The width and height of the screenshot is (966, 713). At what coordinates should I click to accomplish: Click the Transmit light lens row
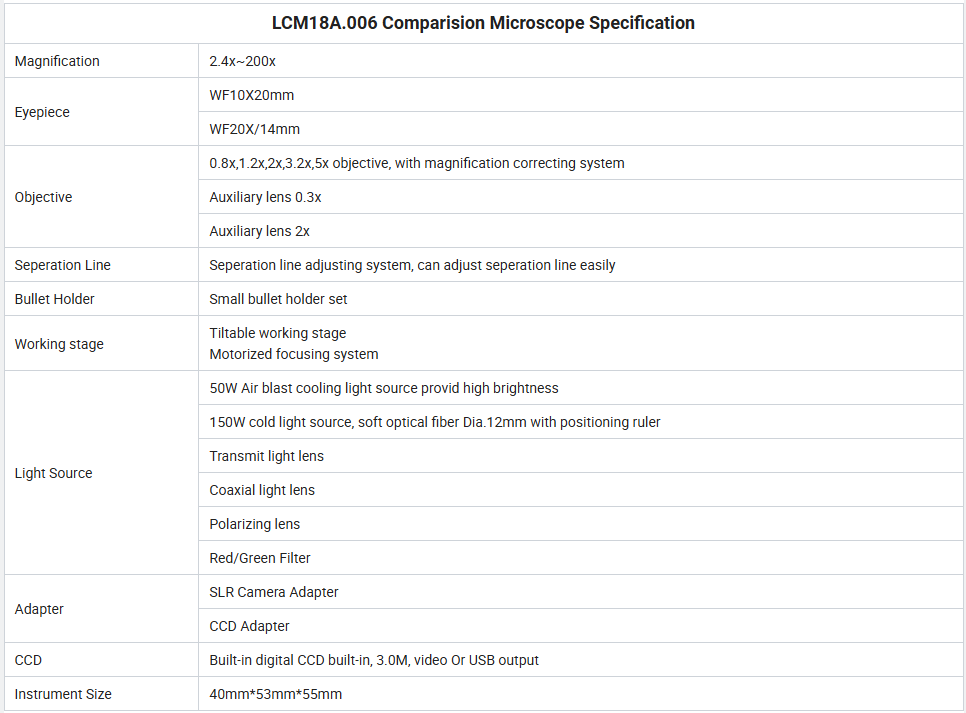point(582,455)
